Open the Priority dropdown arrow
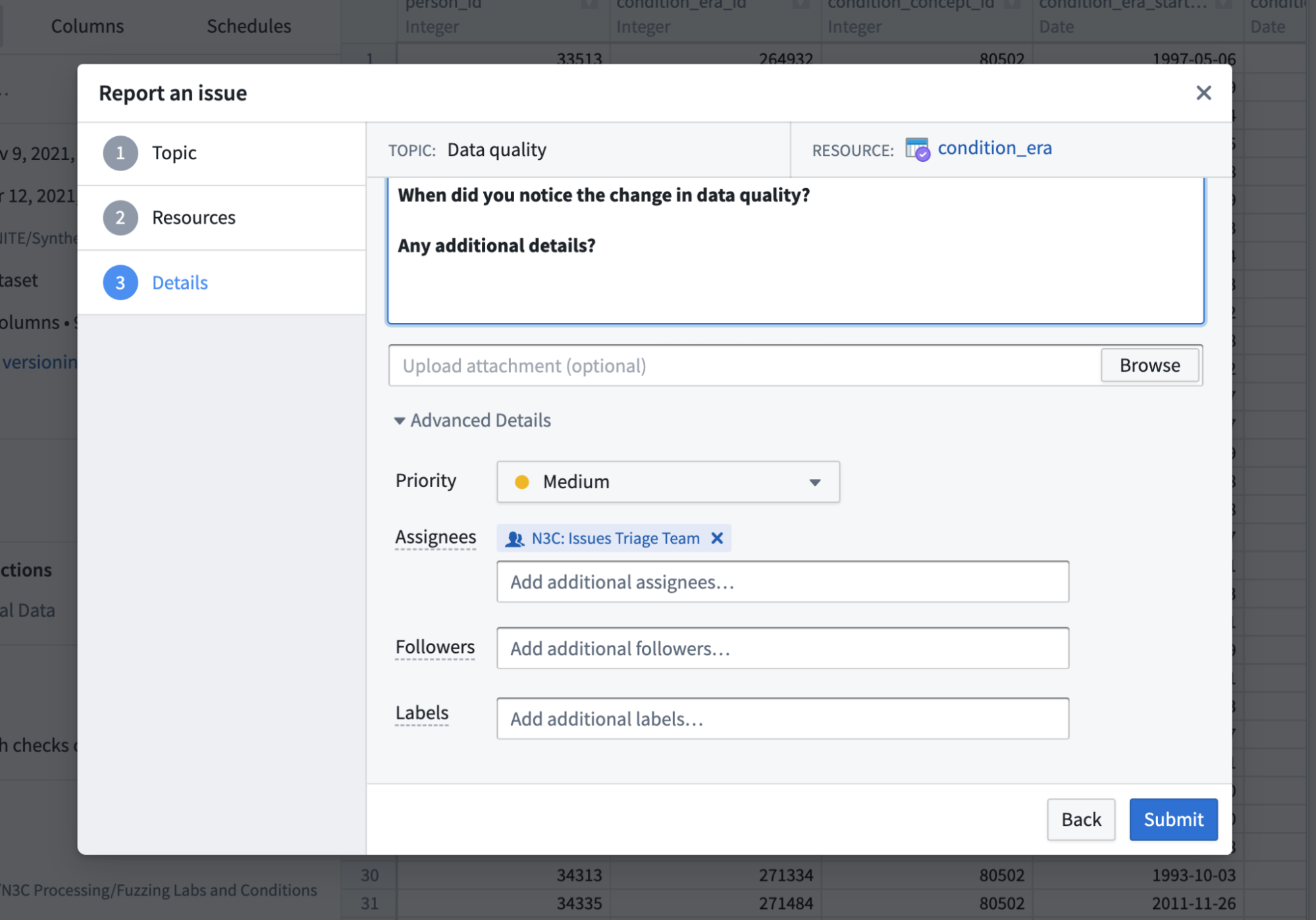The image size is (1316, 920). click(814, 482)
